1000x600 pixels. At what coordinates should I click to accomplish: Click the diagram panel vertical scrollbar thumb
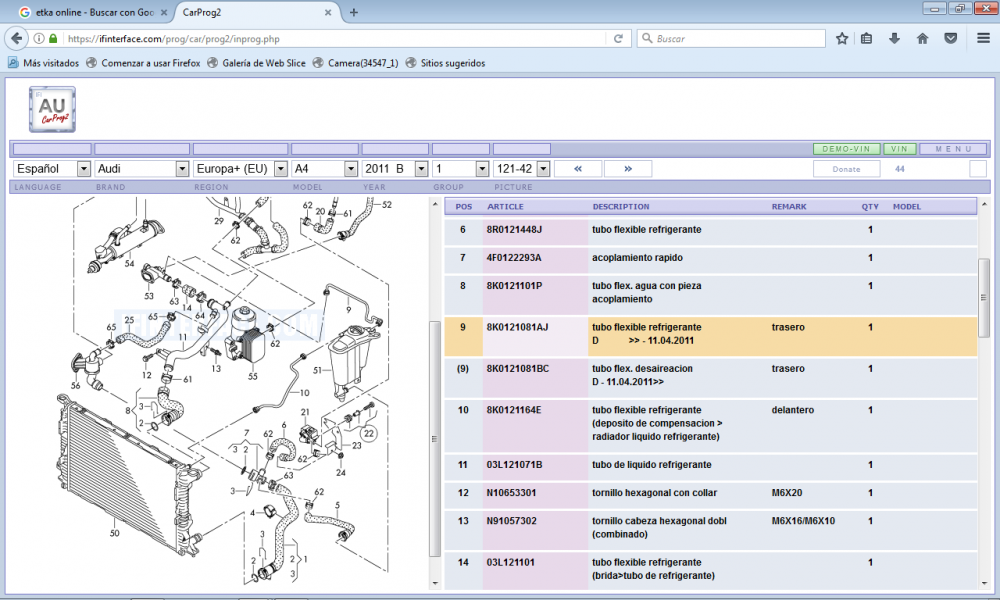[x=435, y=439]
